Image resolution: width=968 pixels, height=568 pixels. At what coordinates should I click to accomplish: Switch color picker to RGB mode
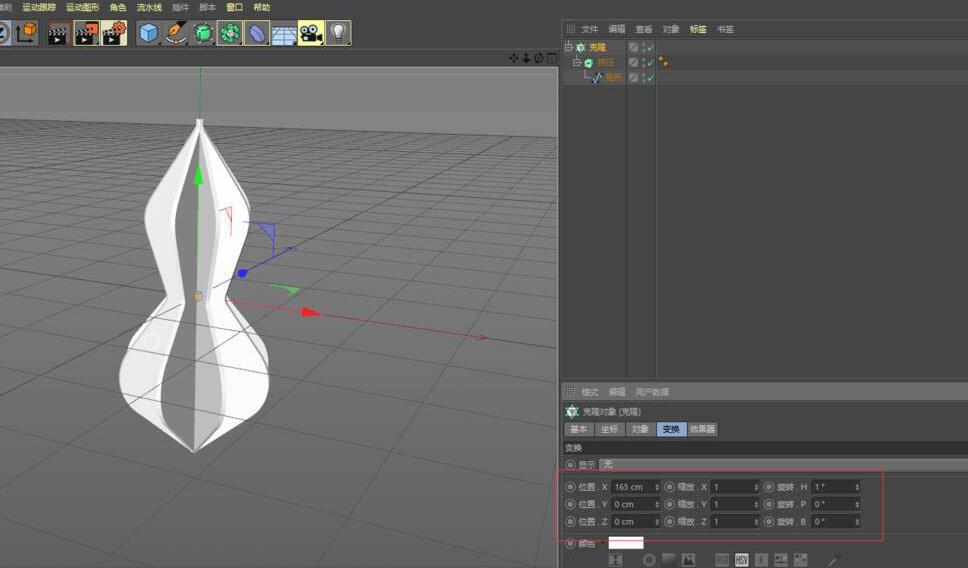click(x=722, y=559)
